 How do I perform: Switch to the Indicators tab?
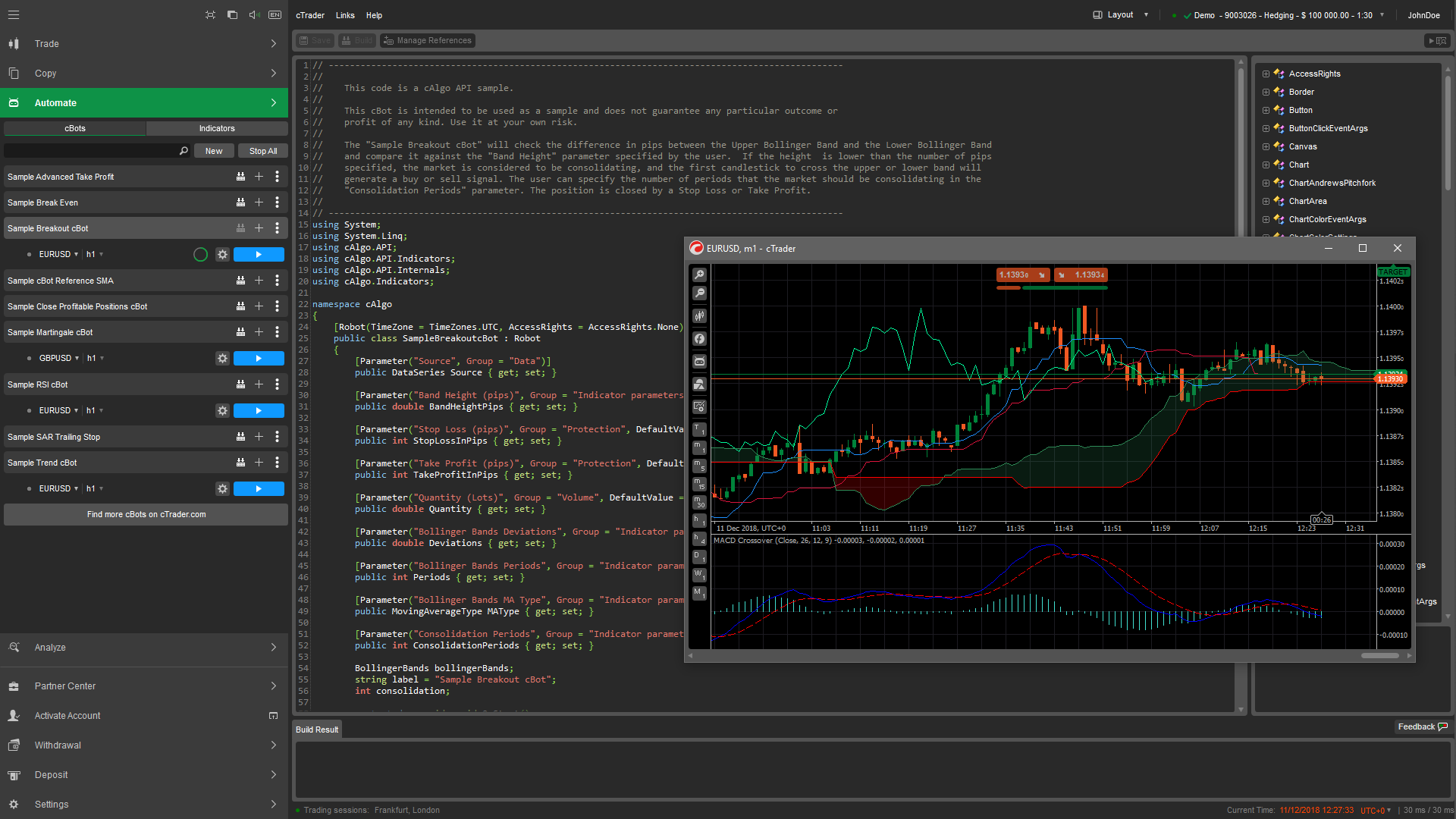(217, 129)
